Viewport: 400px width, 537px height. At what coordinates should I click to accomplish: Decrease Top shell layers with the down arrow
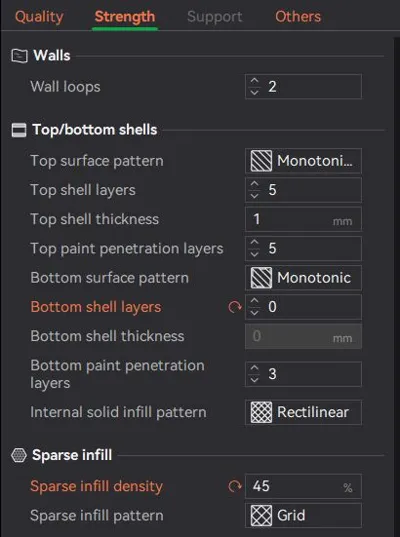tap(254, 196)
